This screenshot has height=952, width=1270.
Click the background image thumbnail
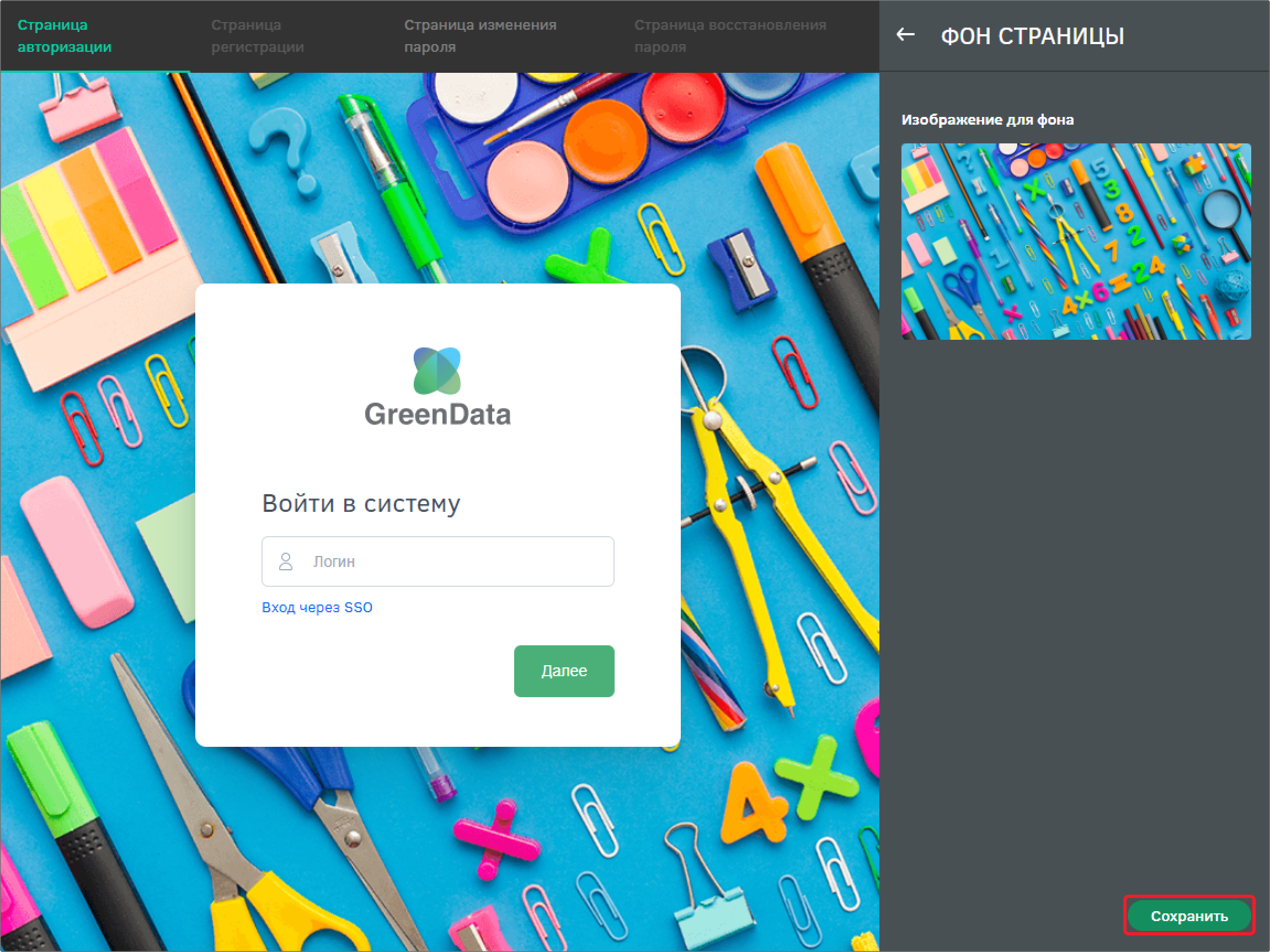tap(1076, 242)
